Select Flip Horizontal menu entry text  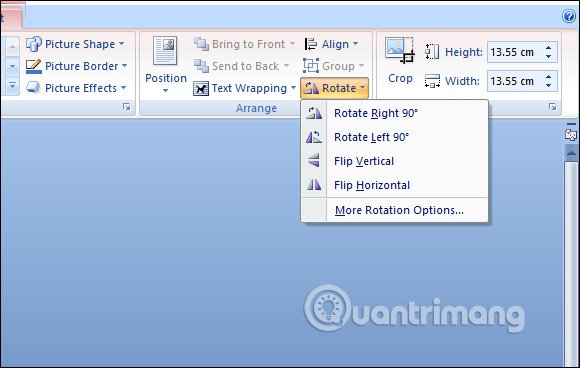pos(372,185)
